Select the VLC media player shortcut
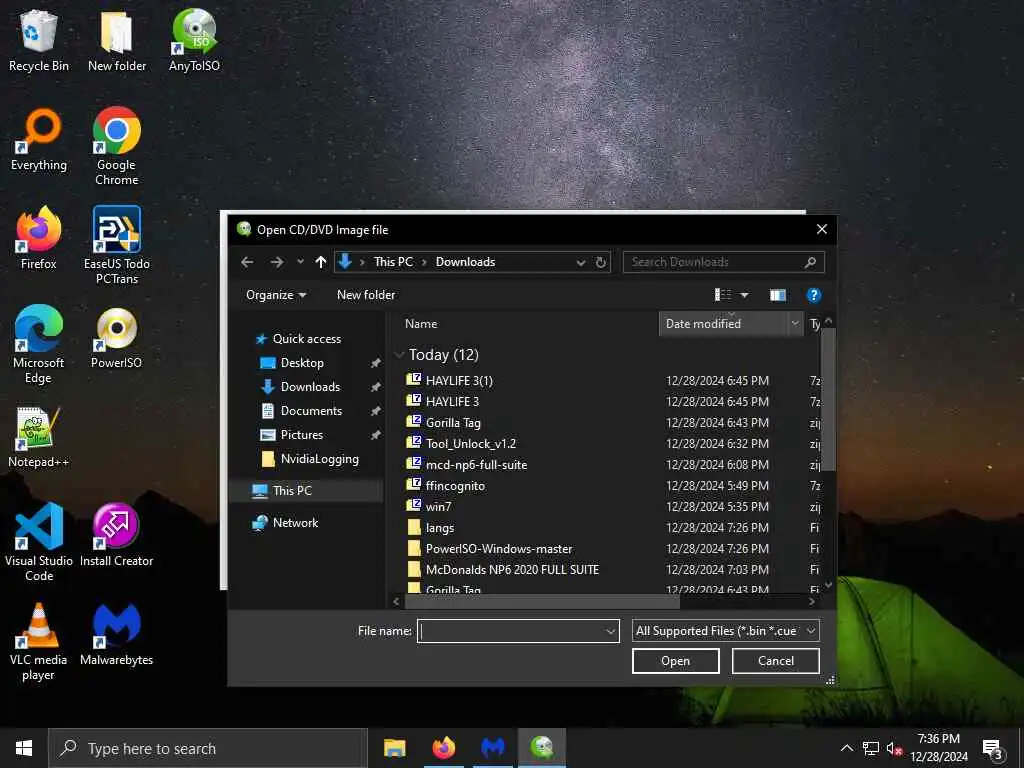 [x=39, y=641]
